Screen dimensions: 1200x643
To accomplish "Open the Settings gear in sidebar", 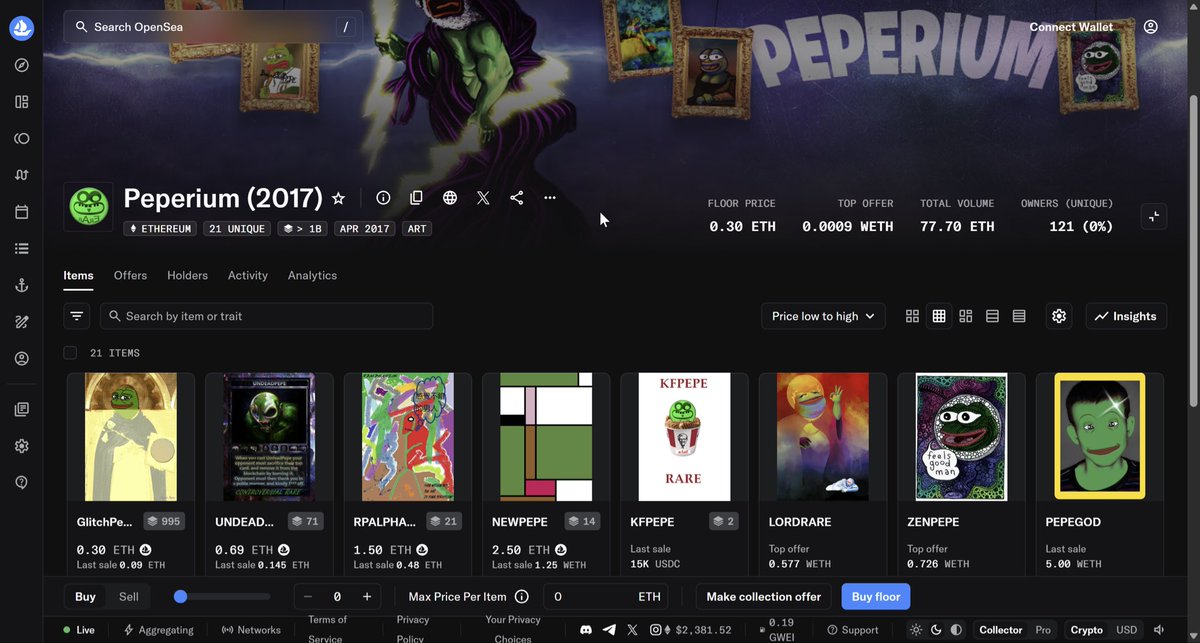I will pyautogui.click(x=21, y=446).
